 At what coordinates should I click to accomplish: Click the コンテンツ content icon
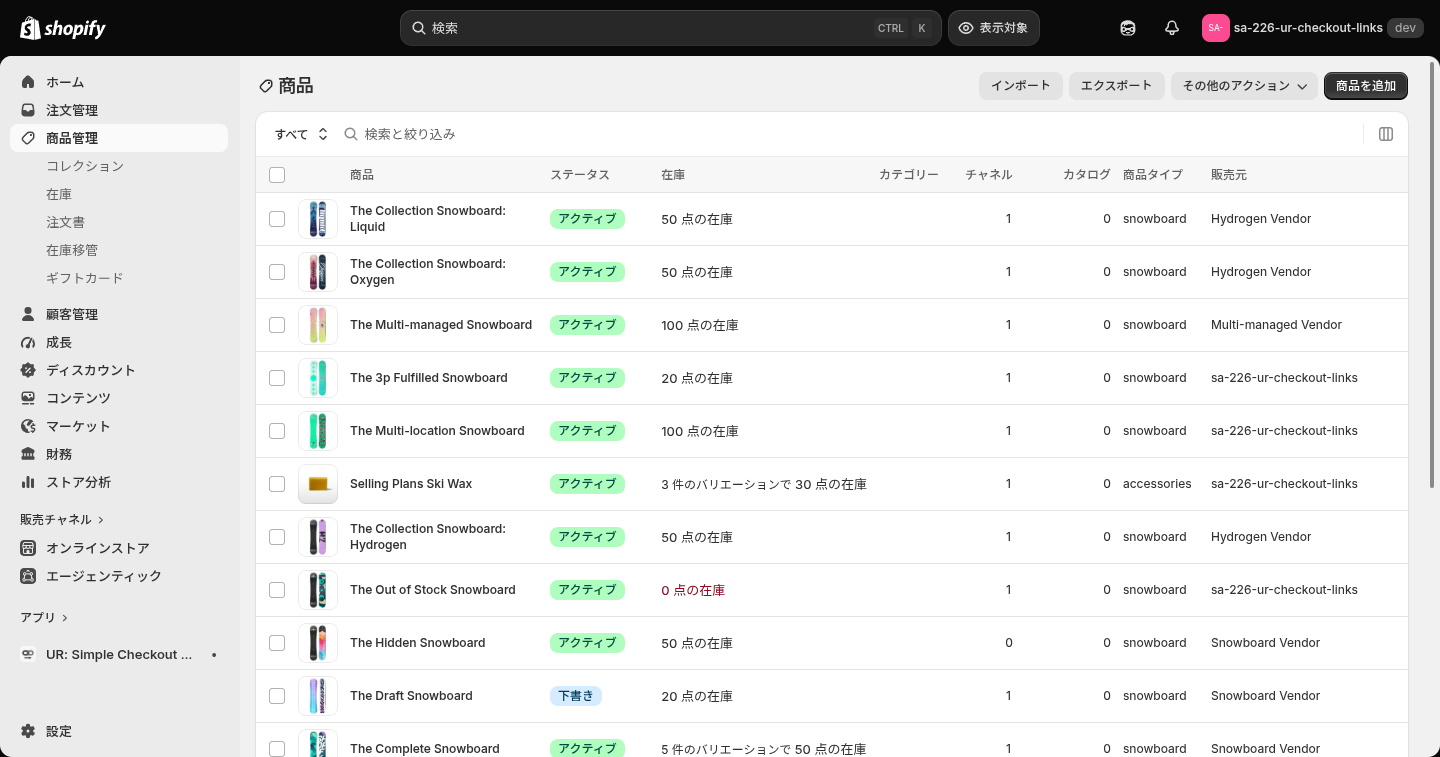pos(28,398)
